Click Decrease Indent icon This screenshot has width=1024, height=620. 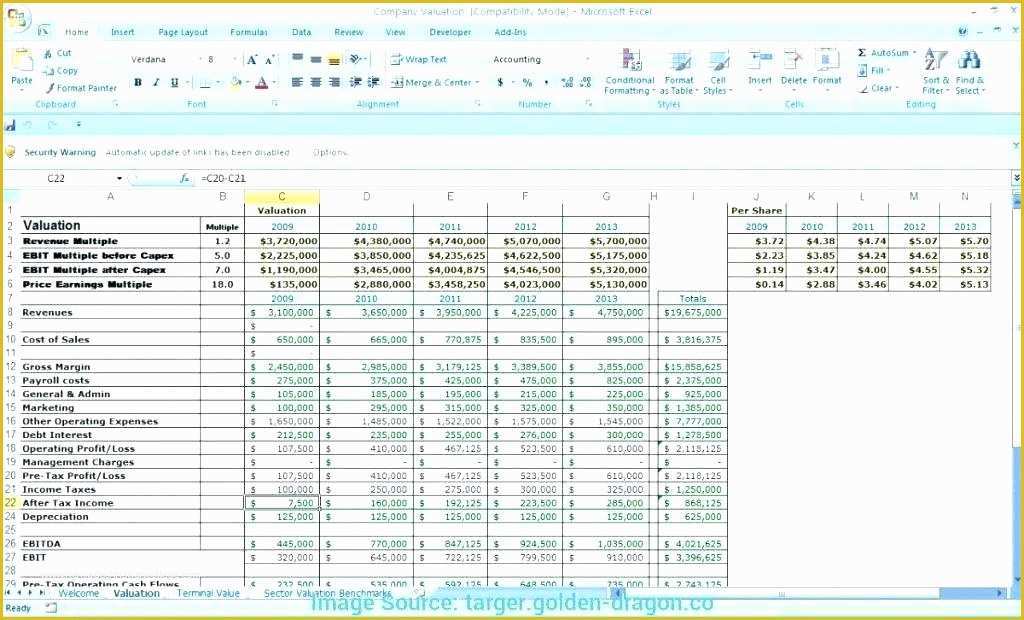[x=356, y=82]
